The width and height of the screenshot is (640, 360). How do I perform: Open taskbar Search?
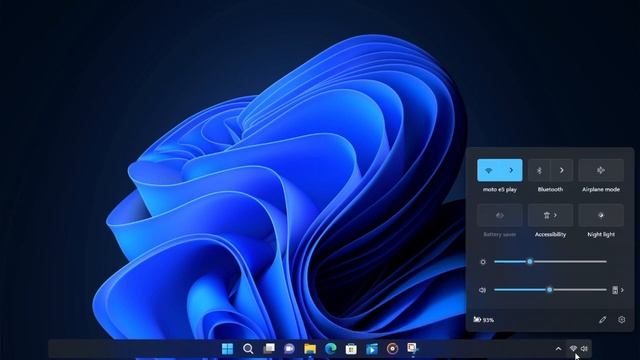[x=248, y=349]
